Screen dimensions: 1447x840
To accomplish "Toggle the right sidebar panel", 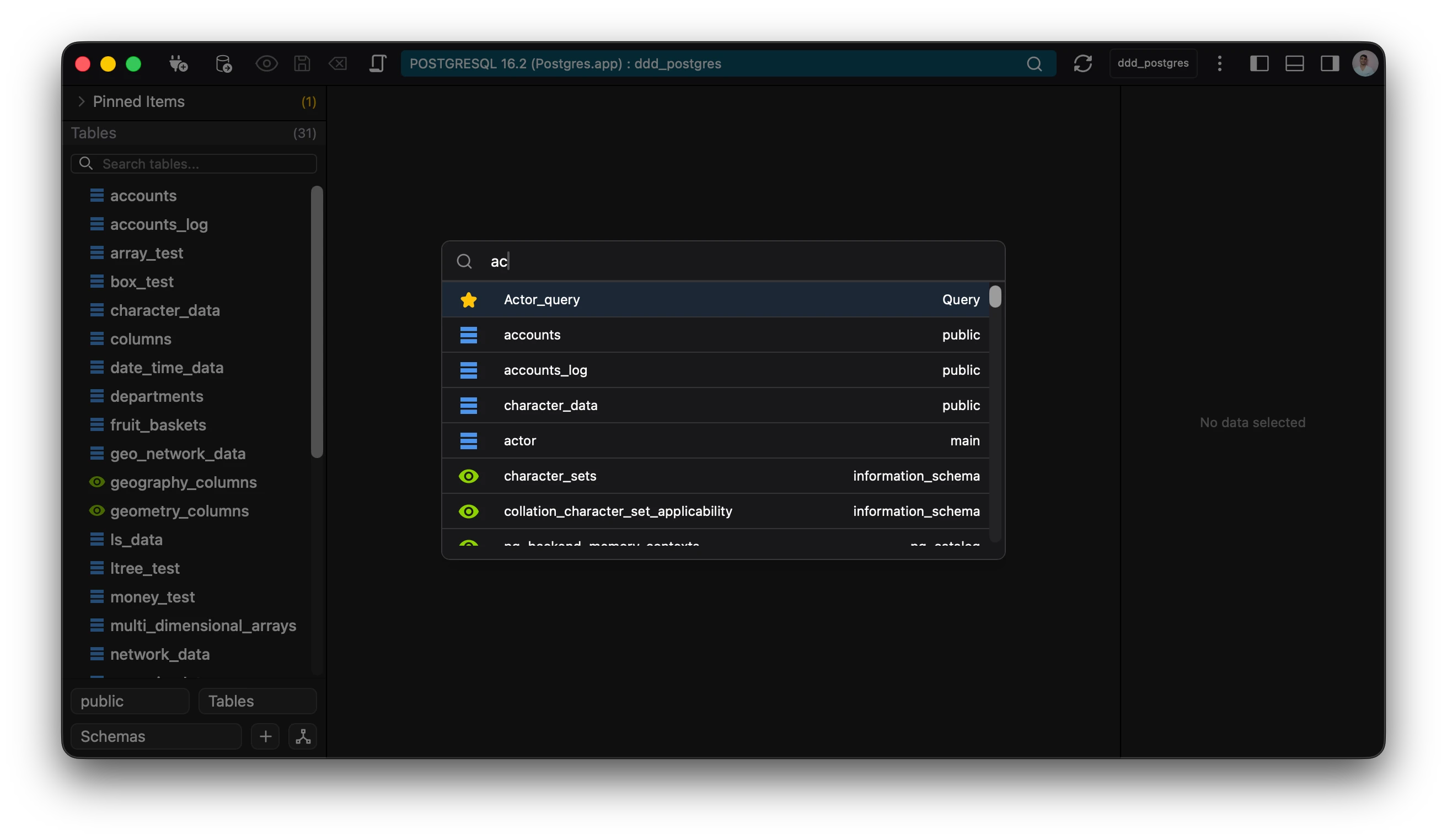I will (x=1330, y=64).
